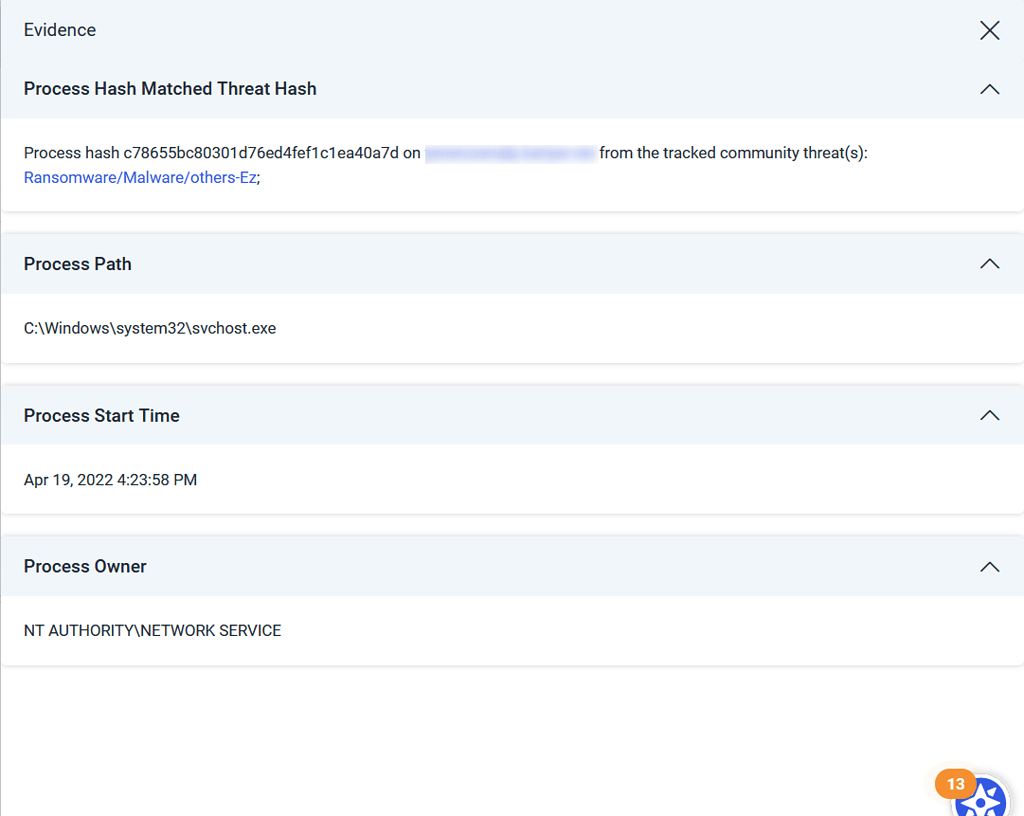This screenshot has height=816, width=1024.
Task: Collapse the Process Owner section chevron
Action: click(x=989, y=566)
